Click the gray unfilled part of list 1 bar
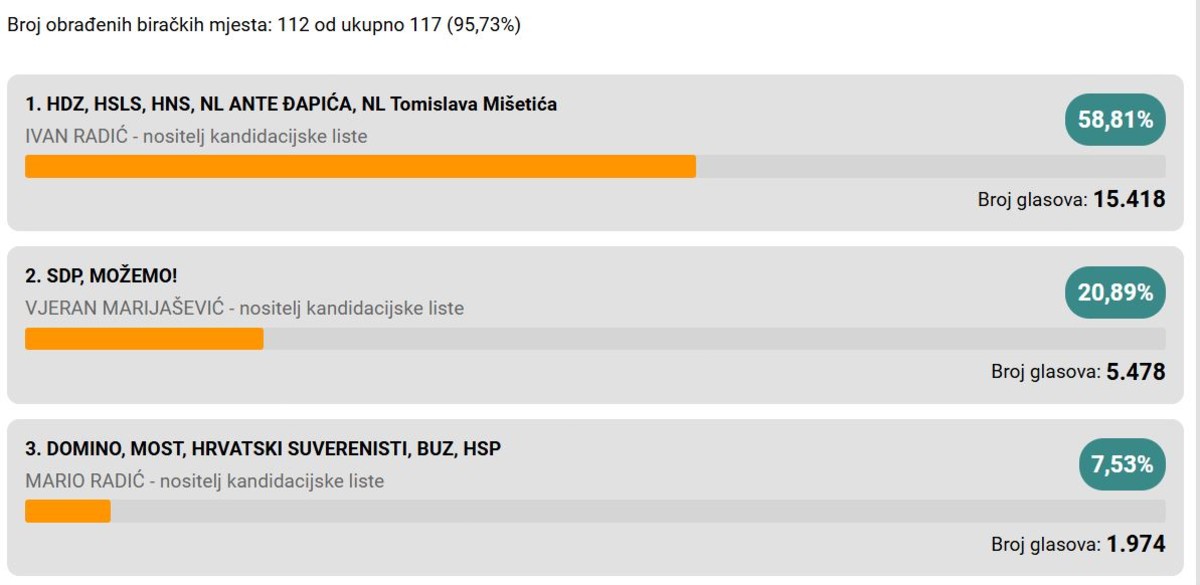Screen dimensions: 1200x585 pyautogui.click(x=931, y=167)
